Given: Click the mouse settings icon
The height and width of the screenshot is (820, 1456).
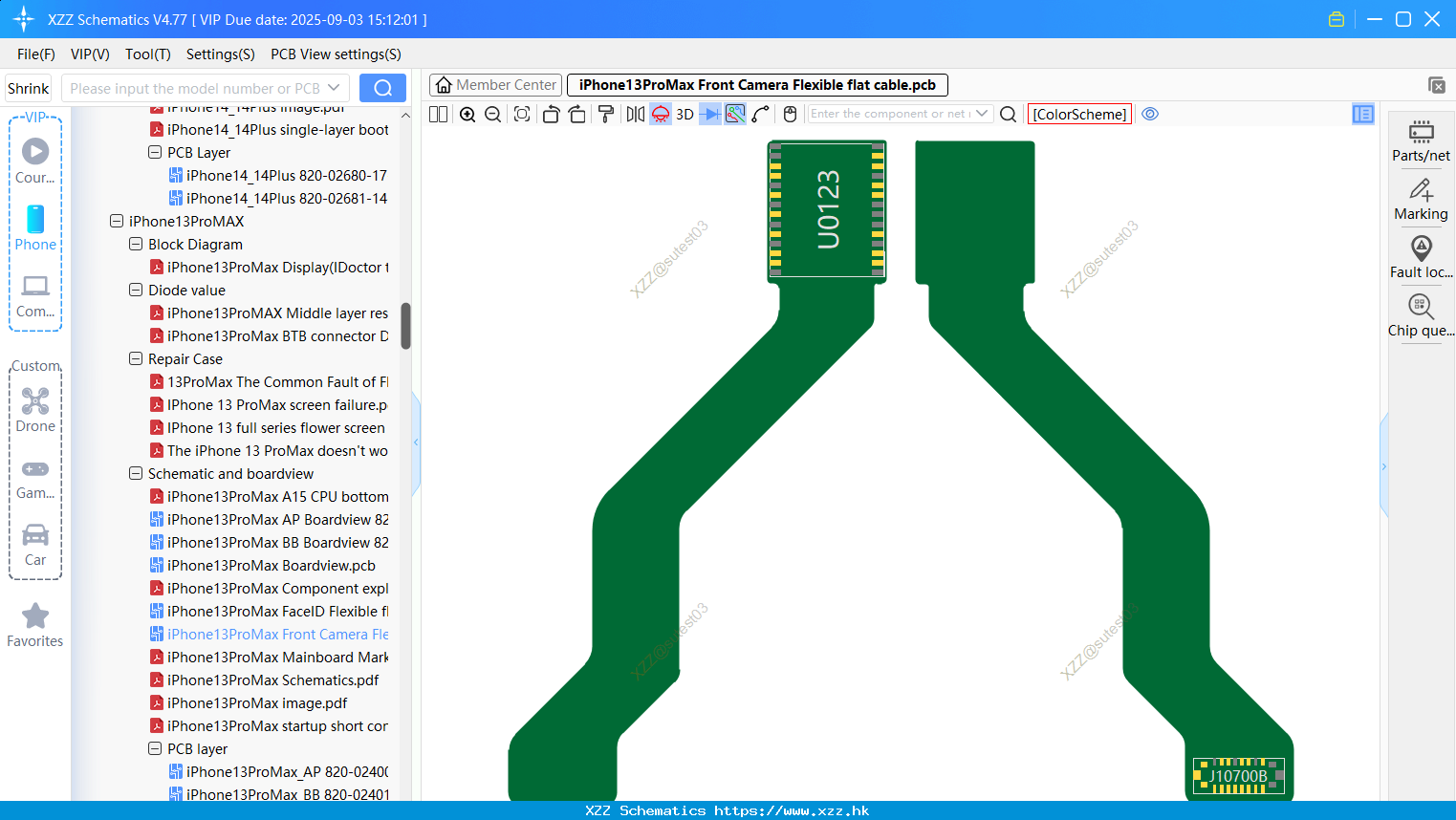Looking at the screenshot, I should (790, 114).
